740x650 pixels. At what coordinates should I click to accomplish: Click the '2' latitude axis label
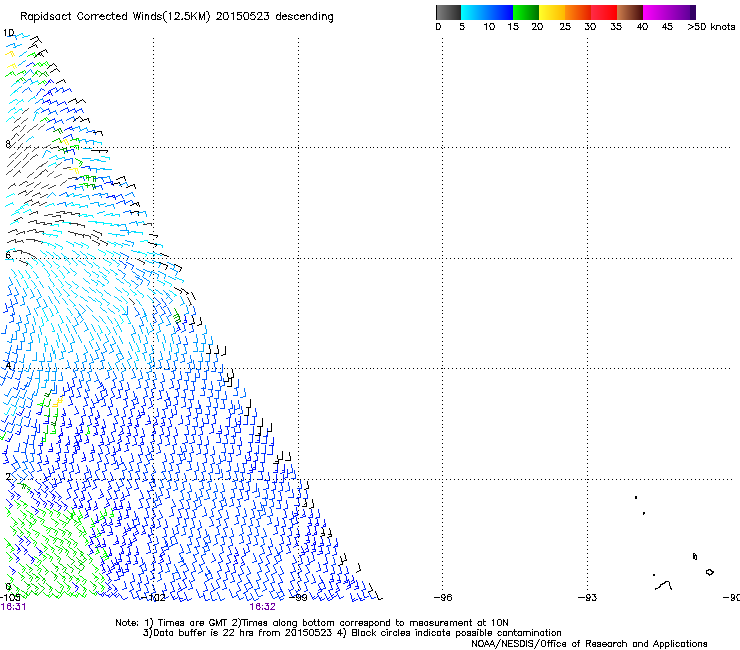[x=8, y=477]
